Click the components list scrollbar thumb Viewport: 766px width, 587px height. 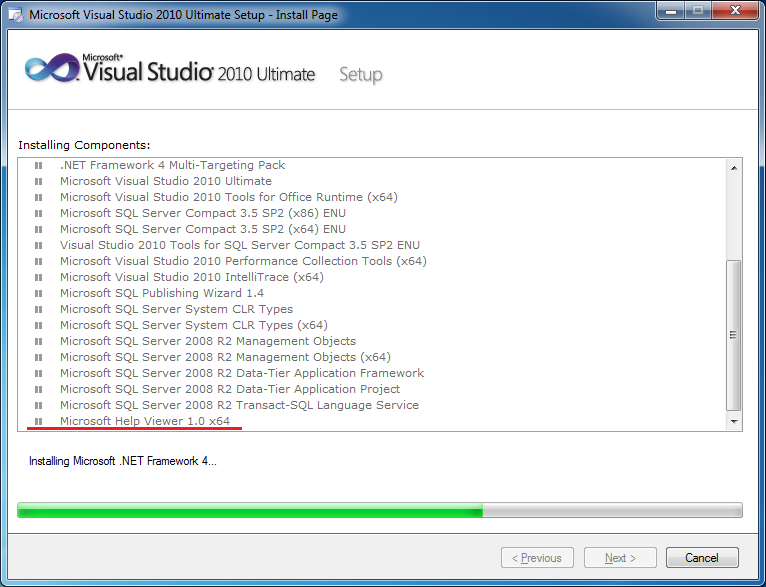coord(733,335)
